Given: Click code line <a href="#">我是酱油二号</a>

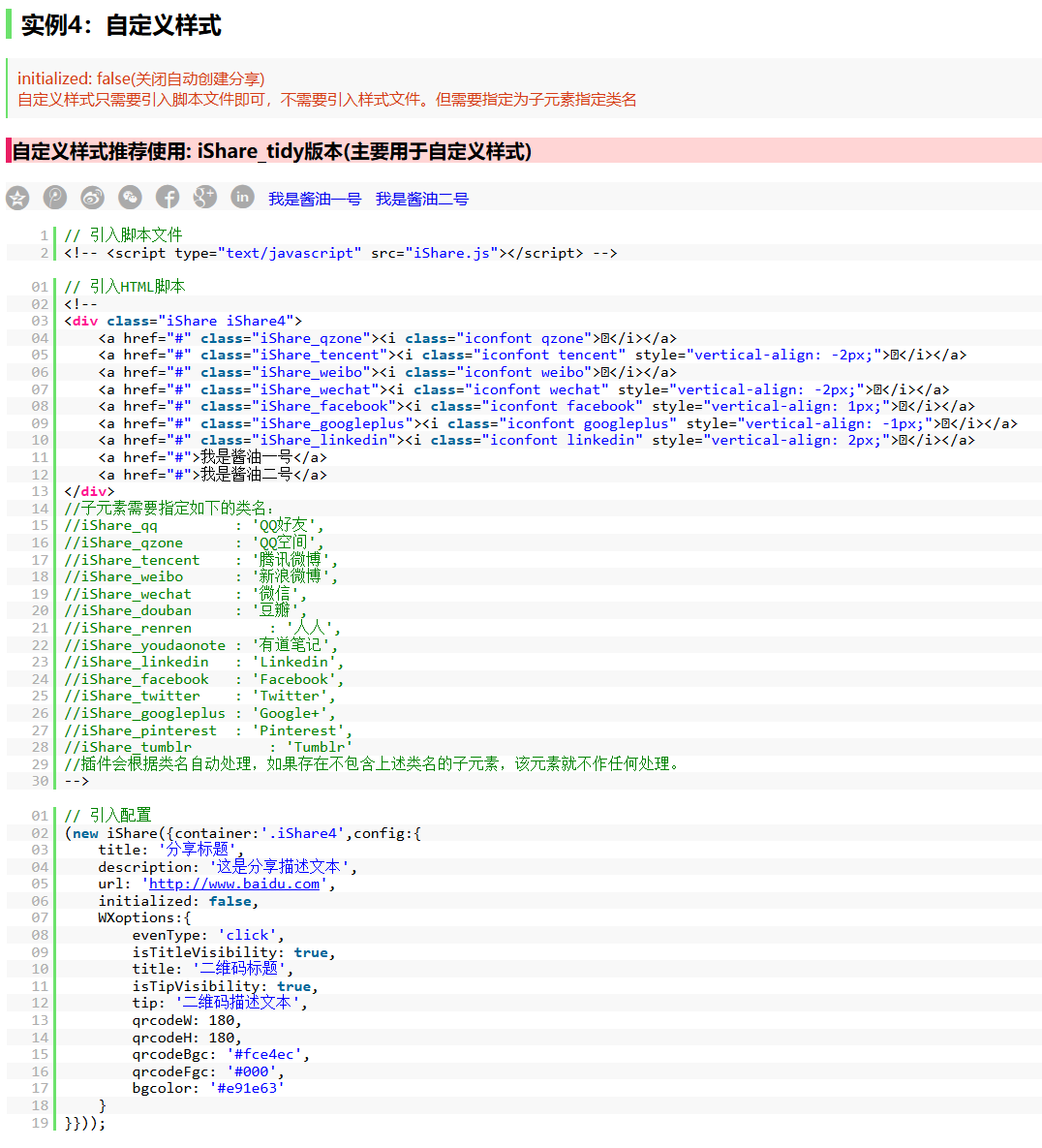Looking at the screenshot, I should pos(213,475).
